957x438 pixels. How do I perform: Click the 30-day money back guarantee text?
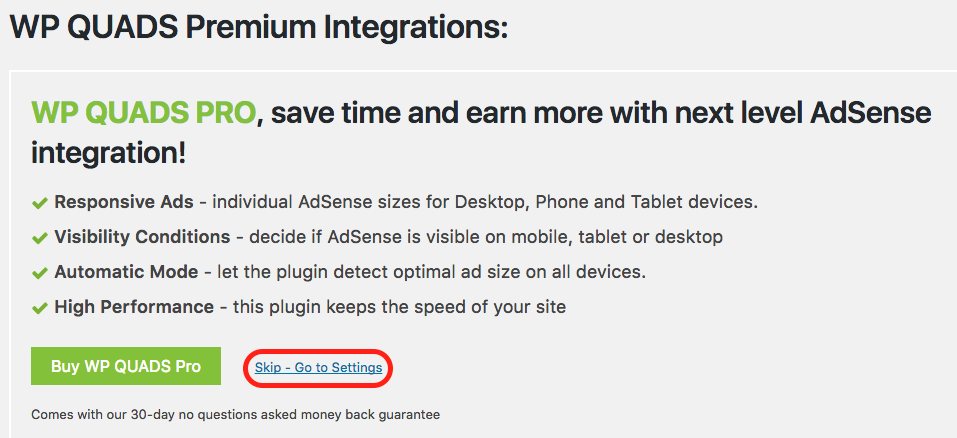[235, 414]
